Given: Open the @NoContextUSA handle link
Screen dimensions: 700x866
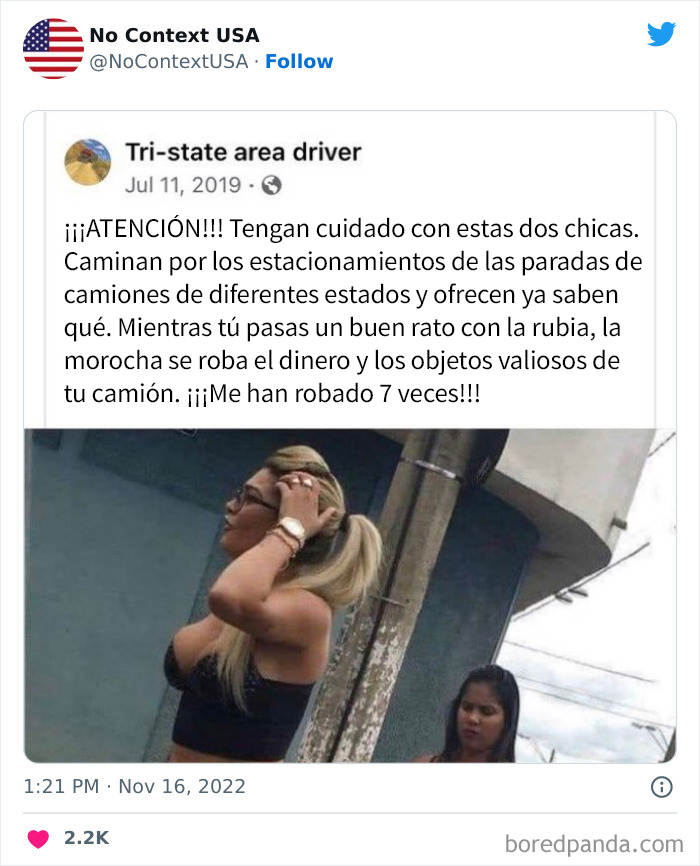Looking at the screenshot, I should (169, 61).
